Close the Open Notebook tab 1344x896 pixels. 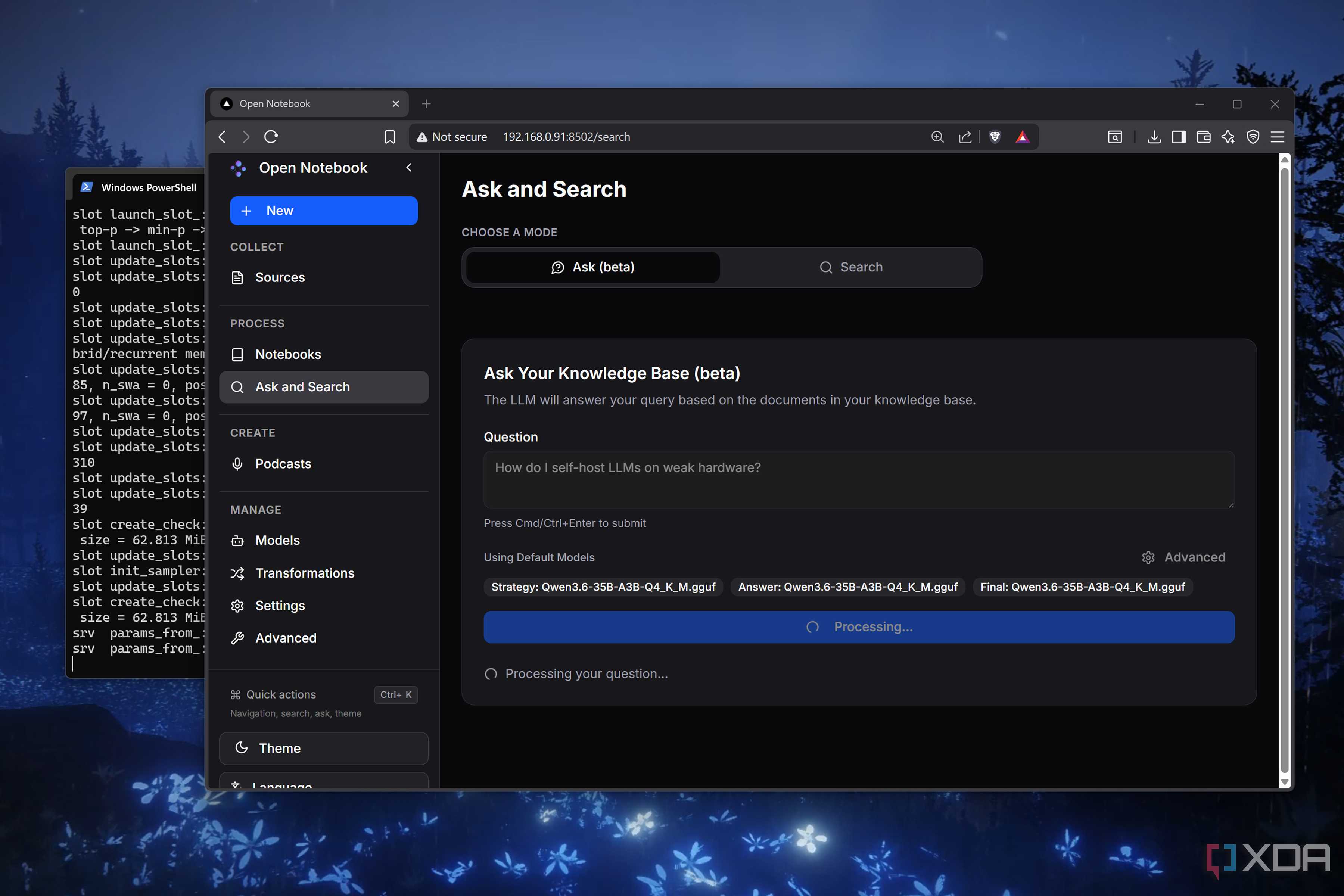[x=395, y=104]
